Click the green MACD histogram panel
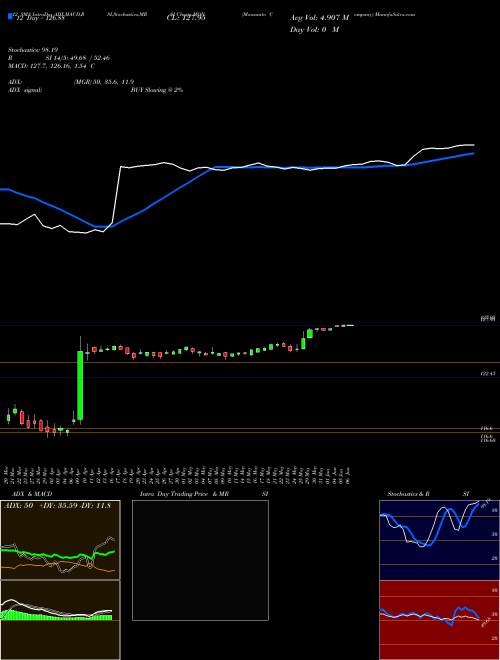Viewport: 500px width, 660px height. 60,620
